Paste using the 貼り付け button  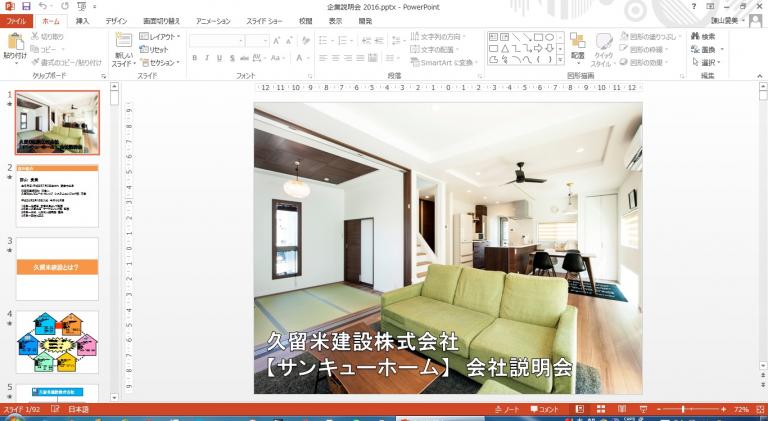pyautogui.click(x=15, y=47)
